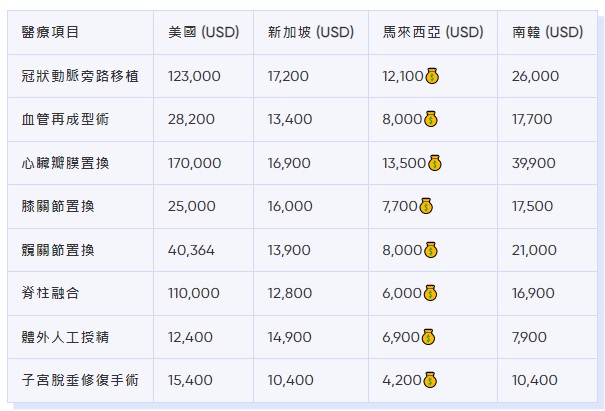Click the 體外人工授精 row label
The width and height of the screenshot is (605, 411).
coord(66,337)
